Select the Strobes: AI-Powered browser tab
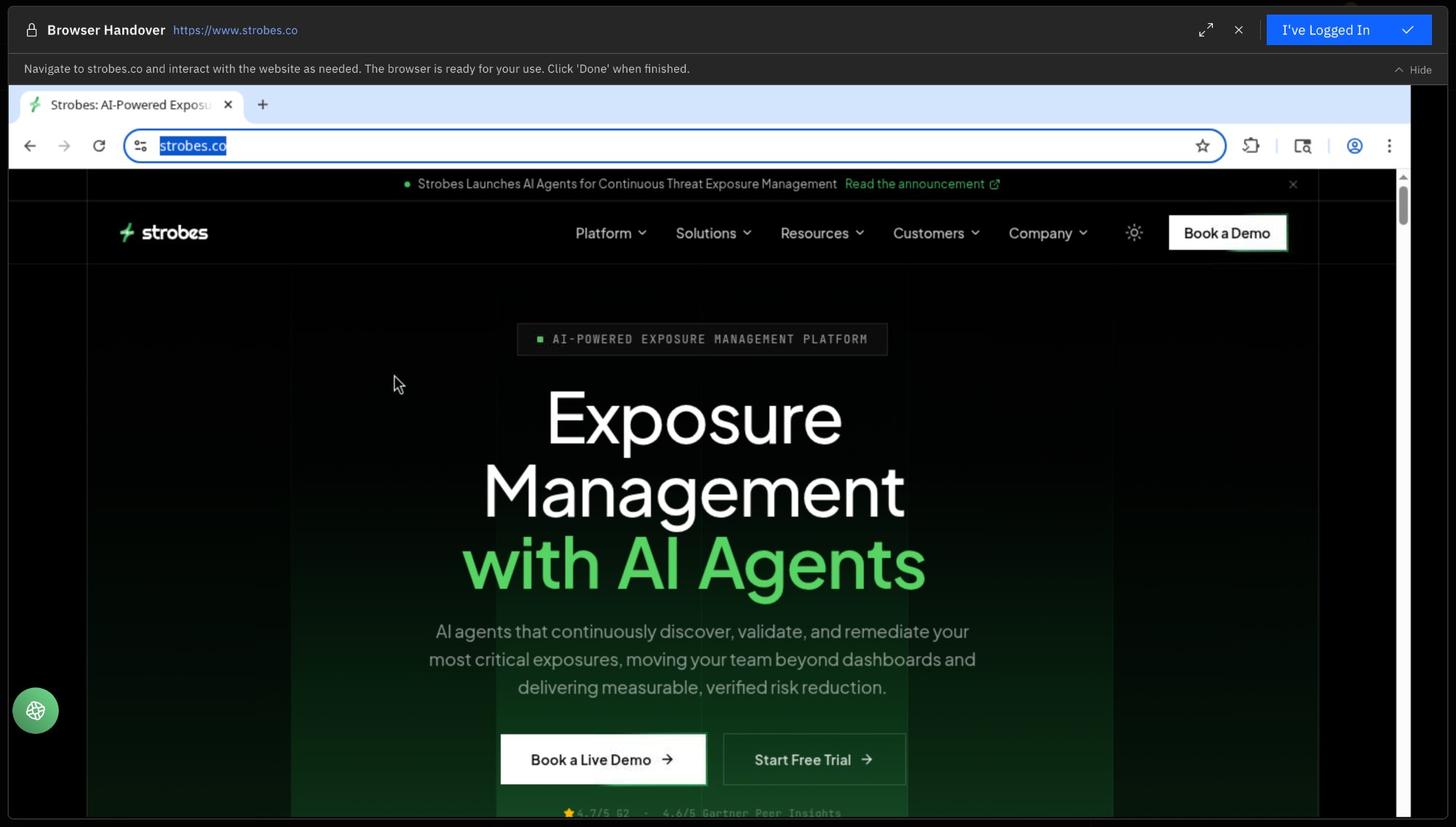This screenshot has width=1456, height=827. tap(130, 105)
